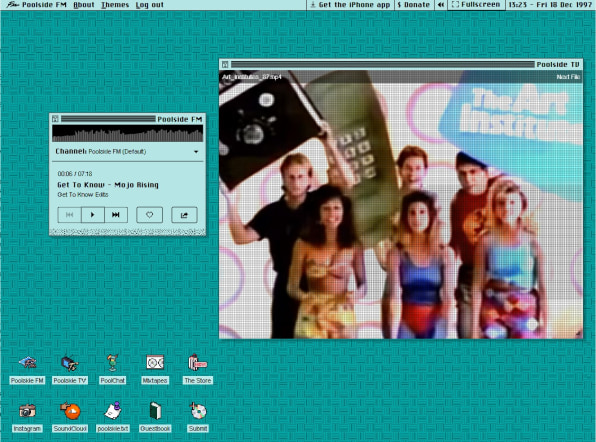Image resolution: width=596 pixels, height=442 pixels.
Task: Click the Poolside FM logo in menu bar
Action: [12, 5]
